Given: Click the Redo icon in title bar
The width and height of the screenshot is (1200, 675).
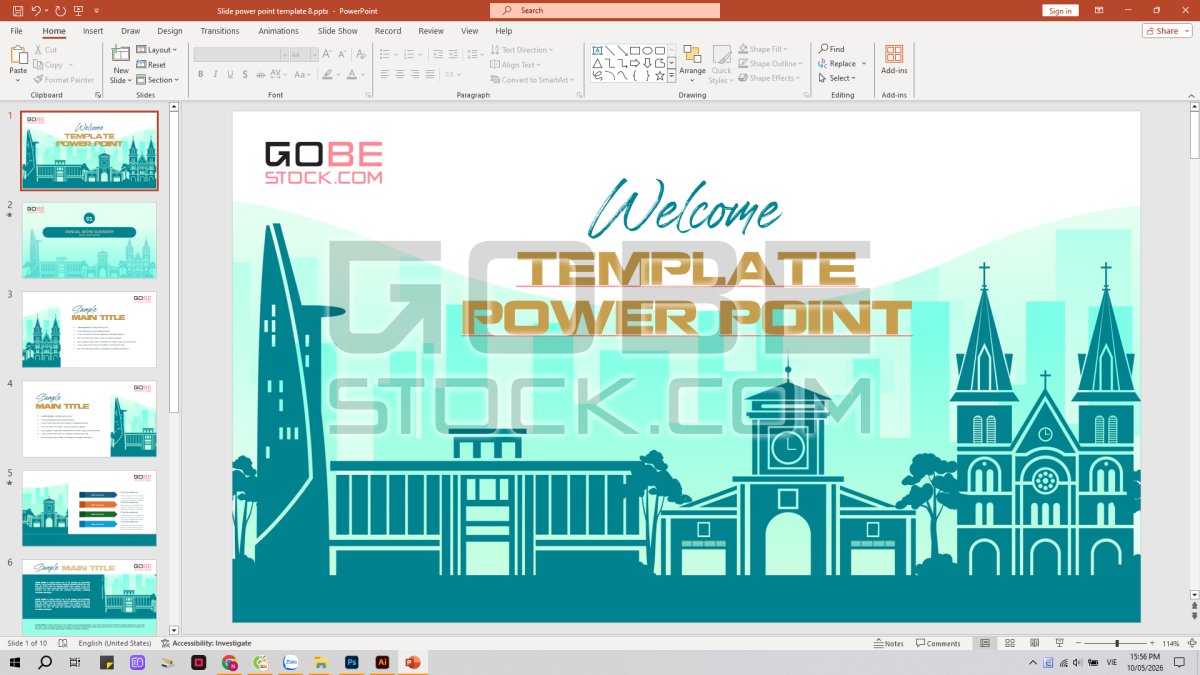Looking at the screenshot, I should click(x=61, y=10).
